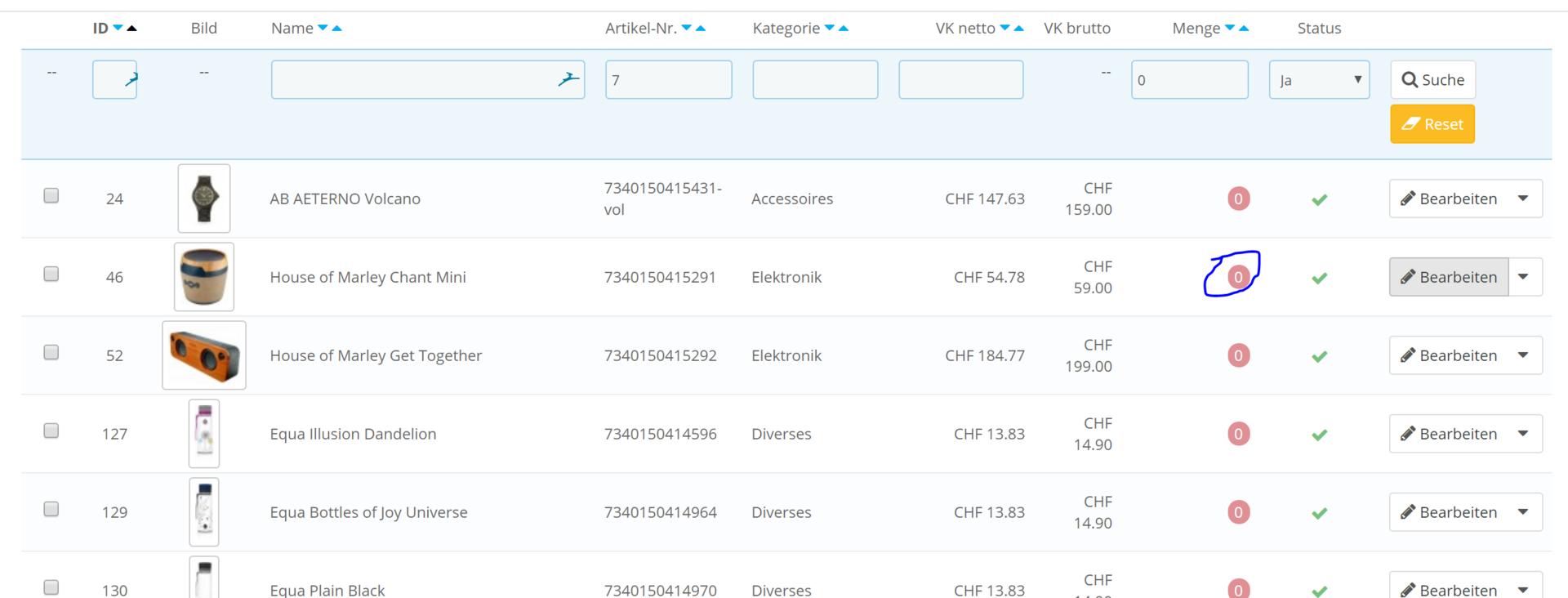Open the action dropdown for House of Marley Chant Mini
Screen dimensions: 1568x598
tap(1524, 277)
